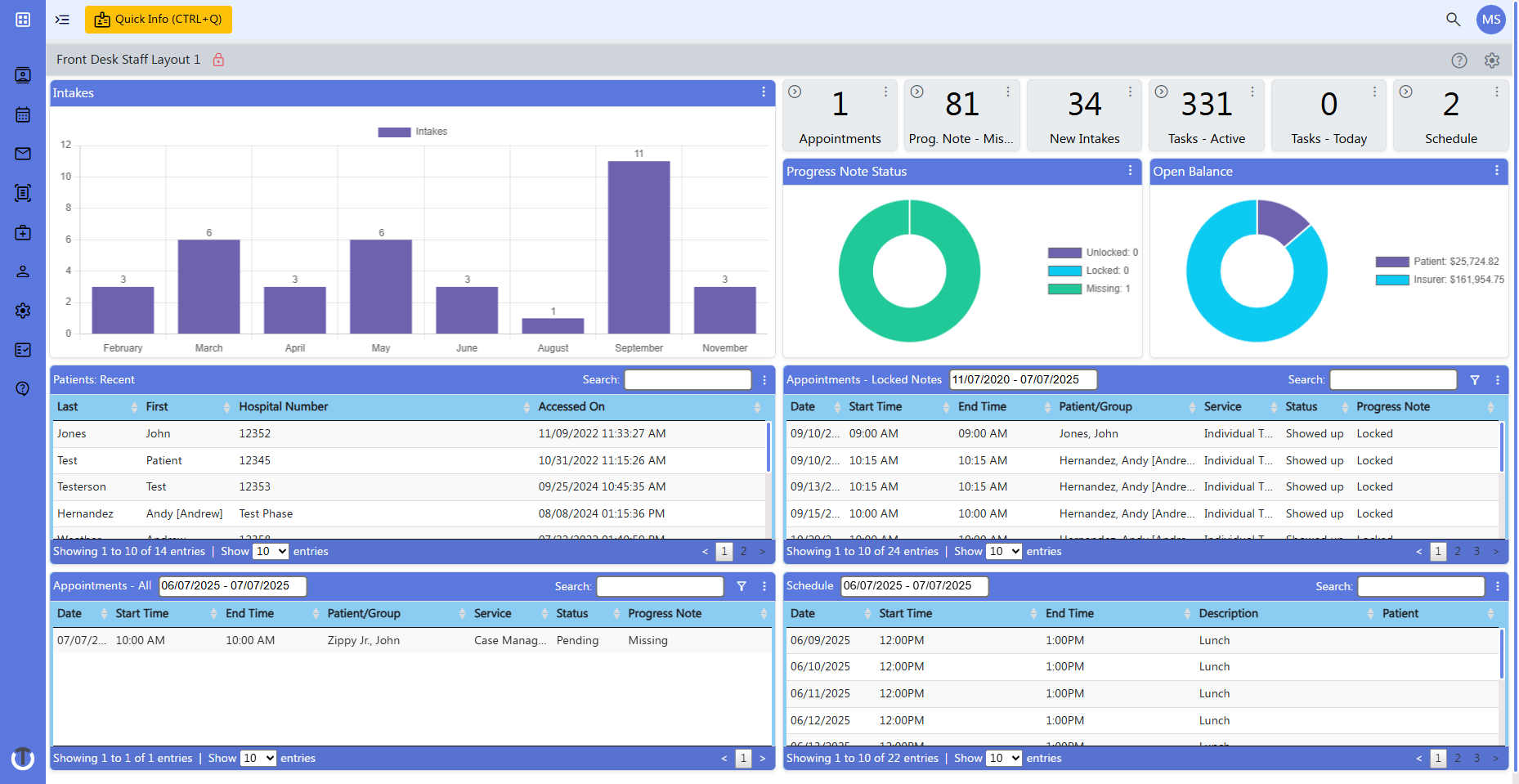Open the medical kit icon in the sidebar
This screenshot has height=784, width=1519.
[x=22, y=232]
